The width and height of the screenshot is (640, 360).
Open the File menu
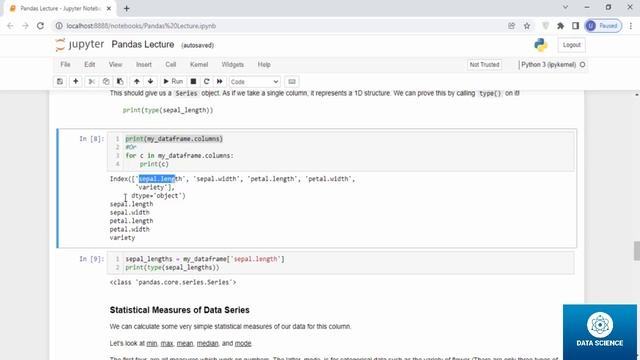coord(65,64)
